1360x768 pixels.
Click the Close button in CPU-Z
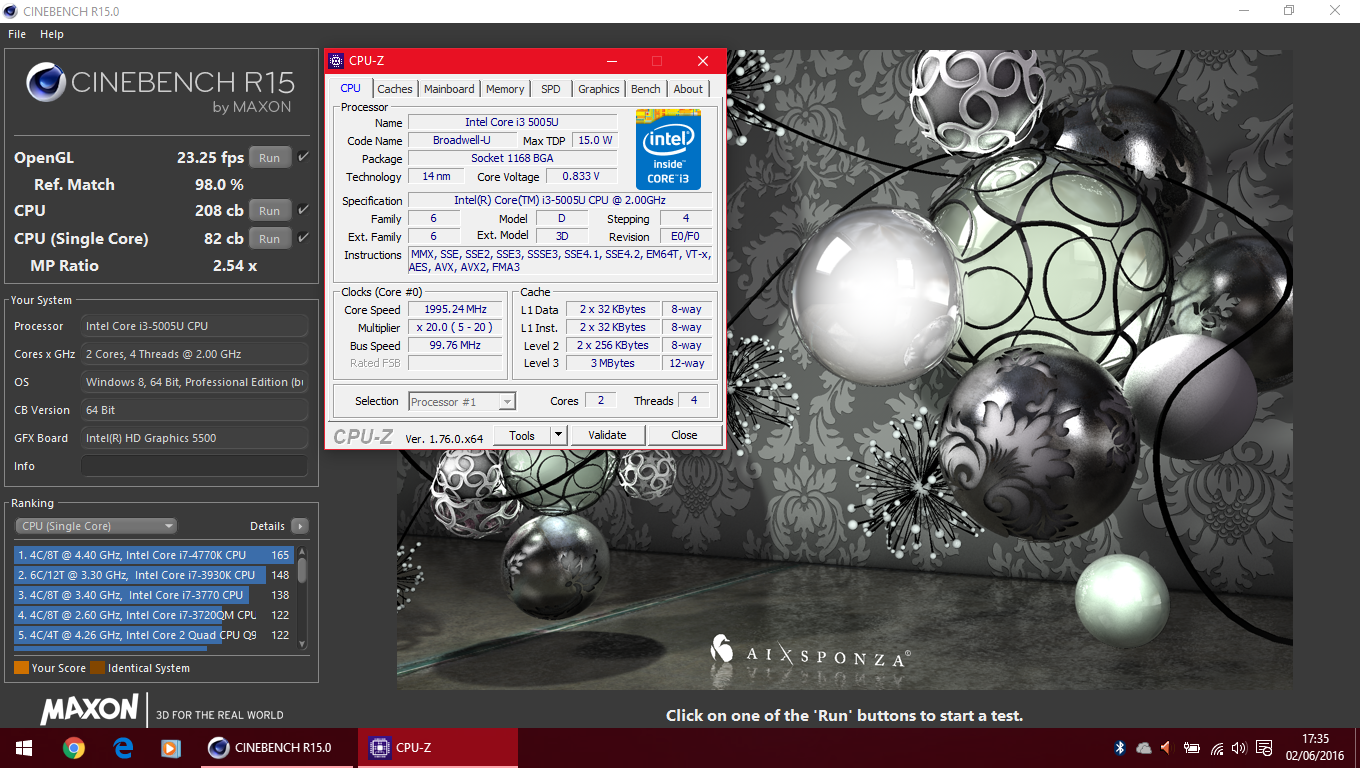(684, 435)
